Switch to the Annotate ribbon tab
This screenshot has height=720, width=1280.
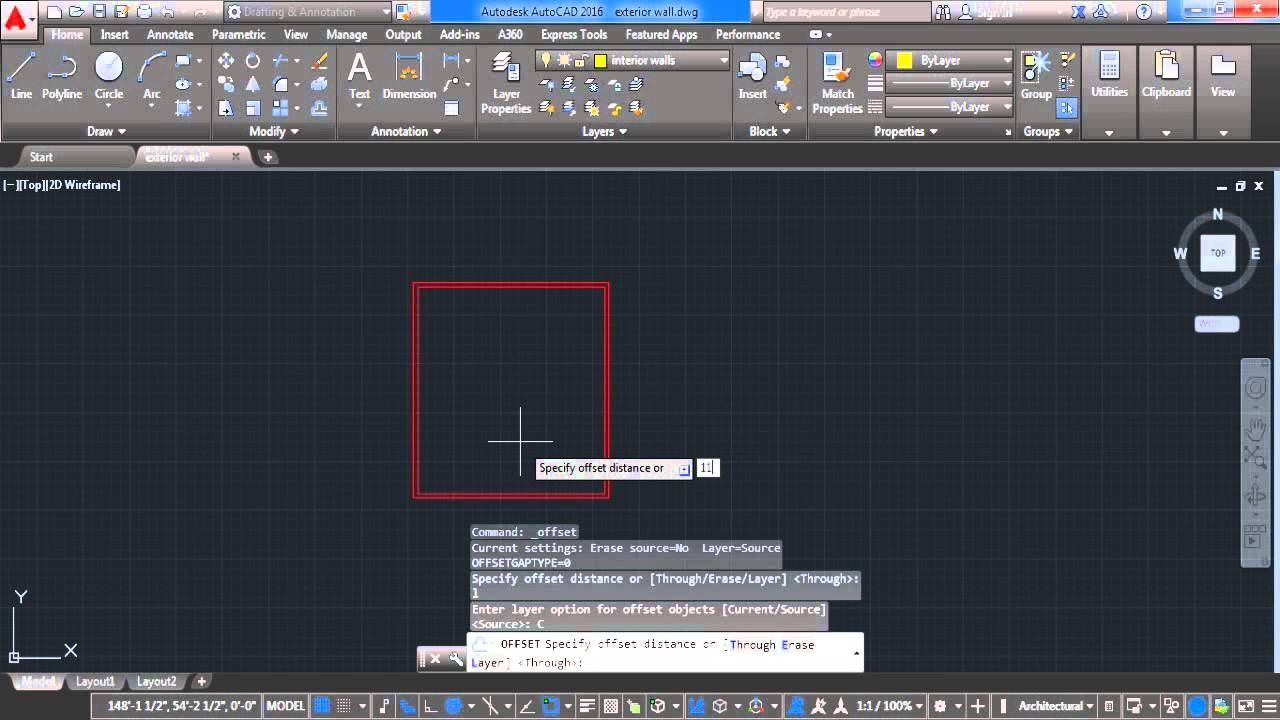click(170, 34)
